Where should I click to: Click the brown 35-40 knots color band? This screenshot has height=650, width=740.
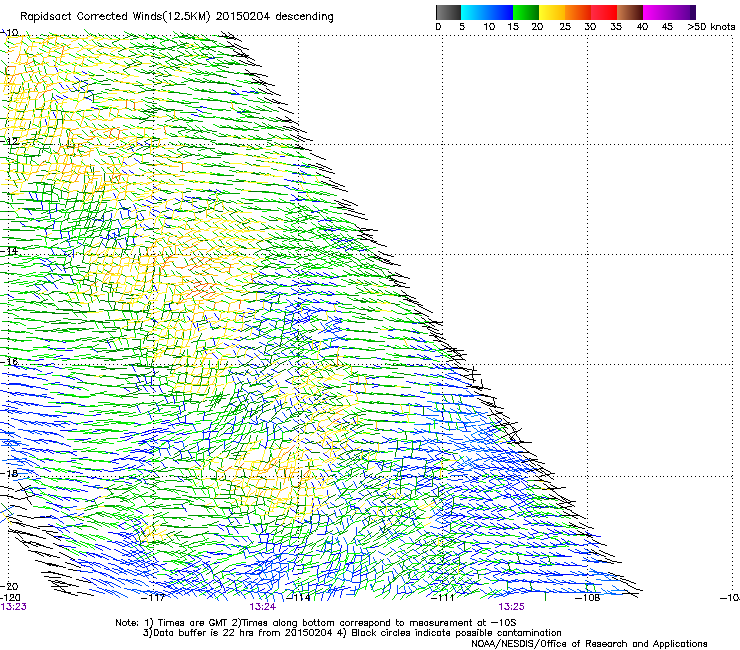pos(630,12)
